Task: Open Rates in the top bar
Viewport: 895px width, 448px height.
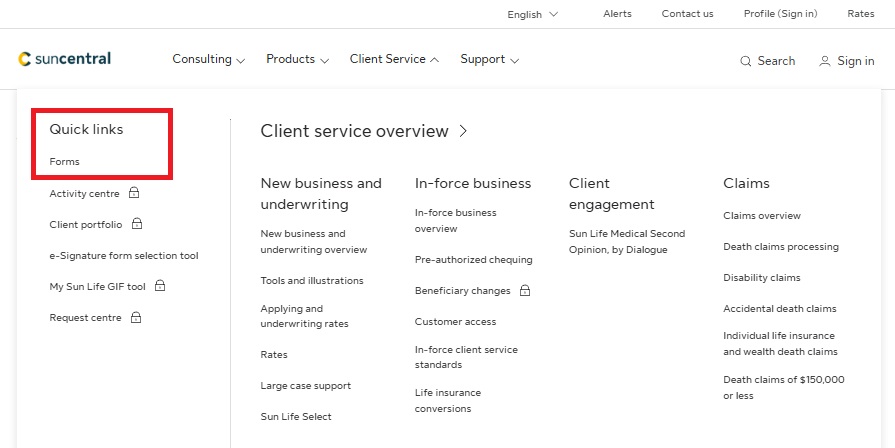Action: pos(860,14)
